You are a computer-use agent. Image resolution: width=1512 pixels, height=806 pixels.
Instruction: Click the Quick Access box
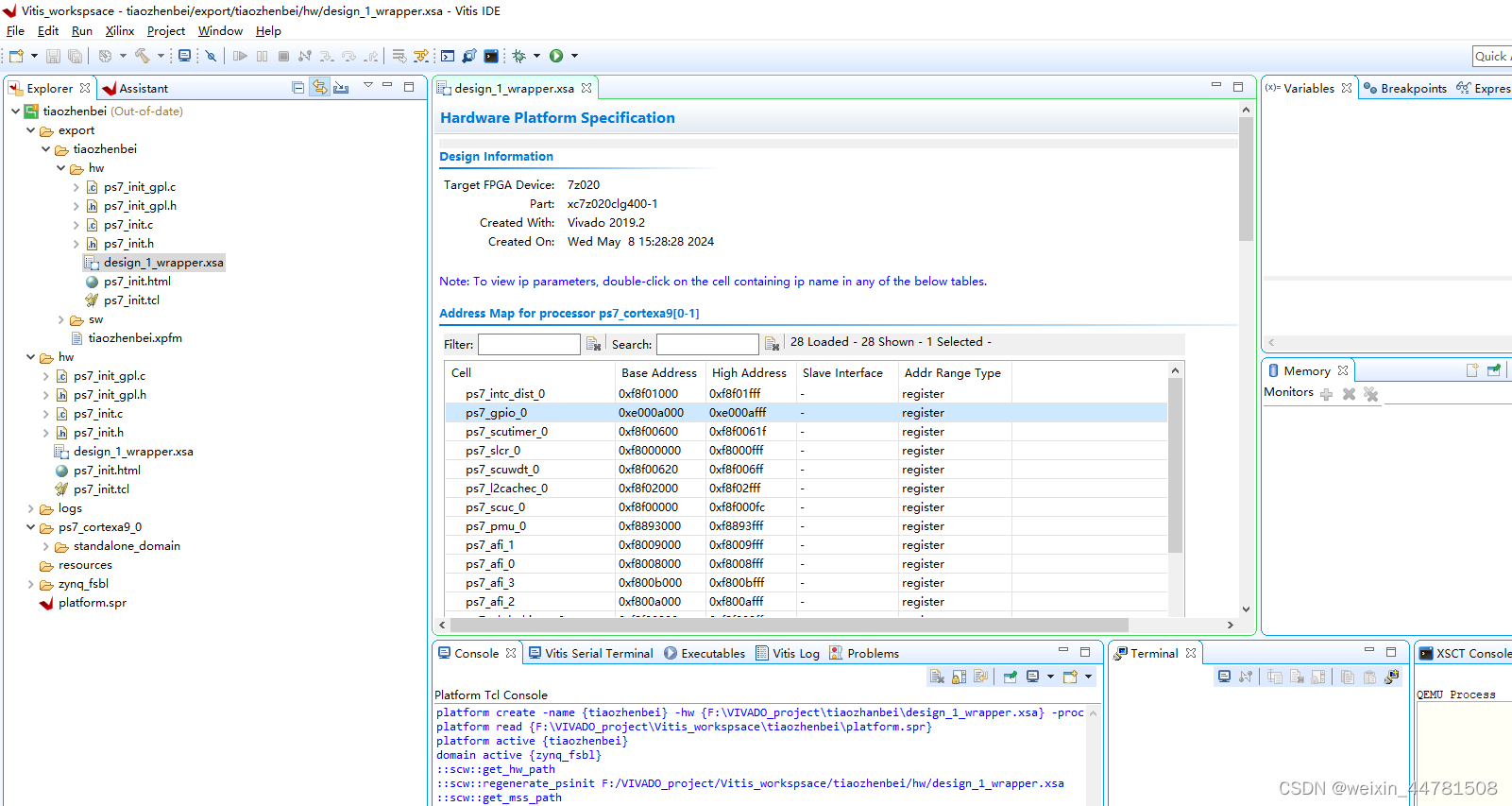[1492, 57]
